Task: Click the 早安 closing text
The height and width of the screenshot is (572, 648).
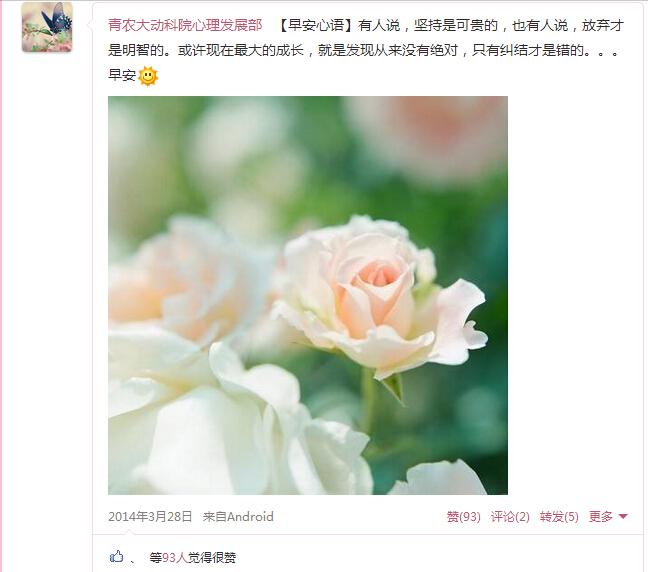Action: click(x=122, y=75)
